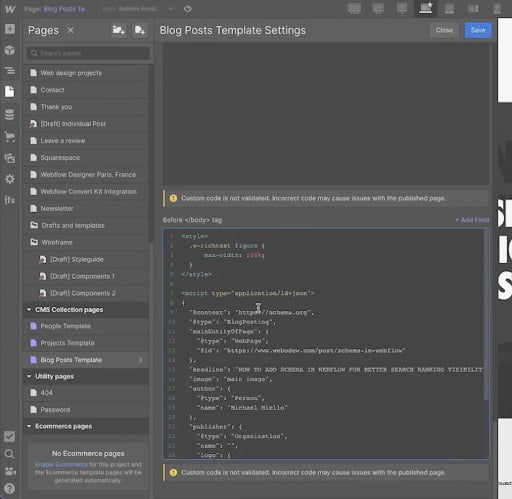Screen dimensions: 512x499
Task: Collapse the Utility pages section
Action: pyautogui.click(x=29, y=376)
